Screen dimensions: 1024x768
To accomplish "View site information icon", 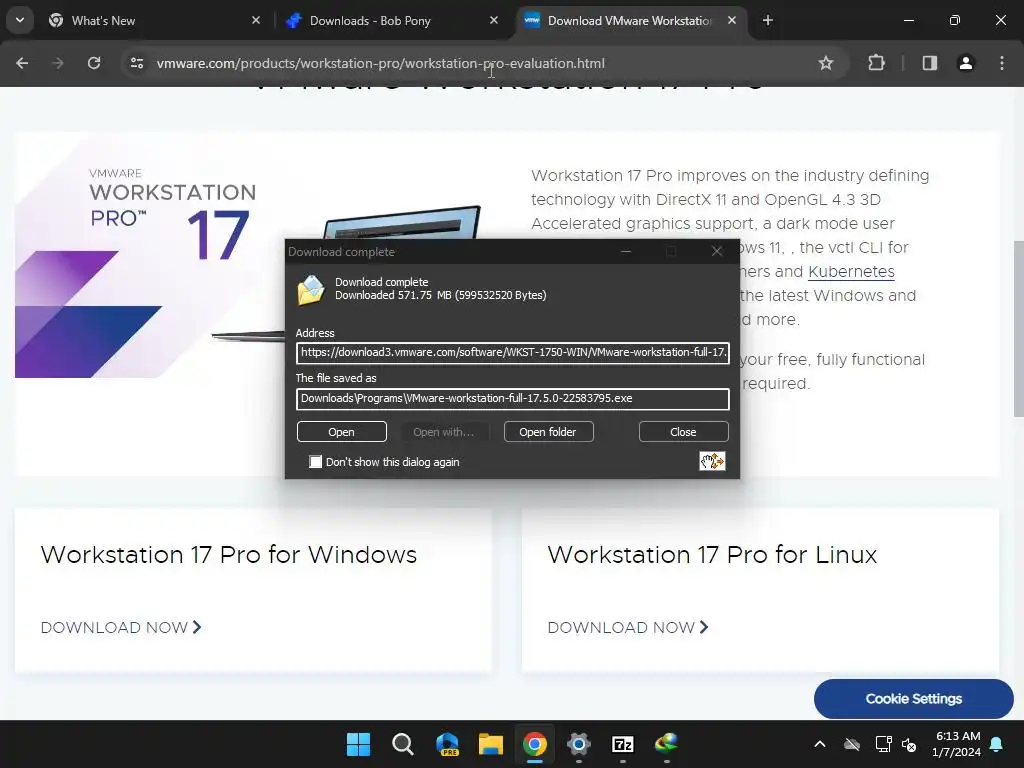I will (x=136, y=63).
